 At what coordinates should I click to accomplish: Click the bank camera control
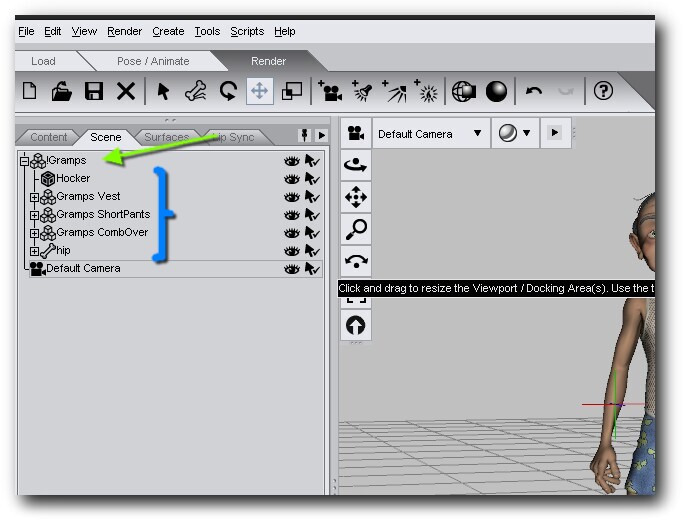pyautogui.click(x=356, y=261)
